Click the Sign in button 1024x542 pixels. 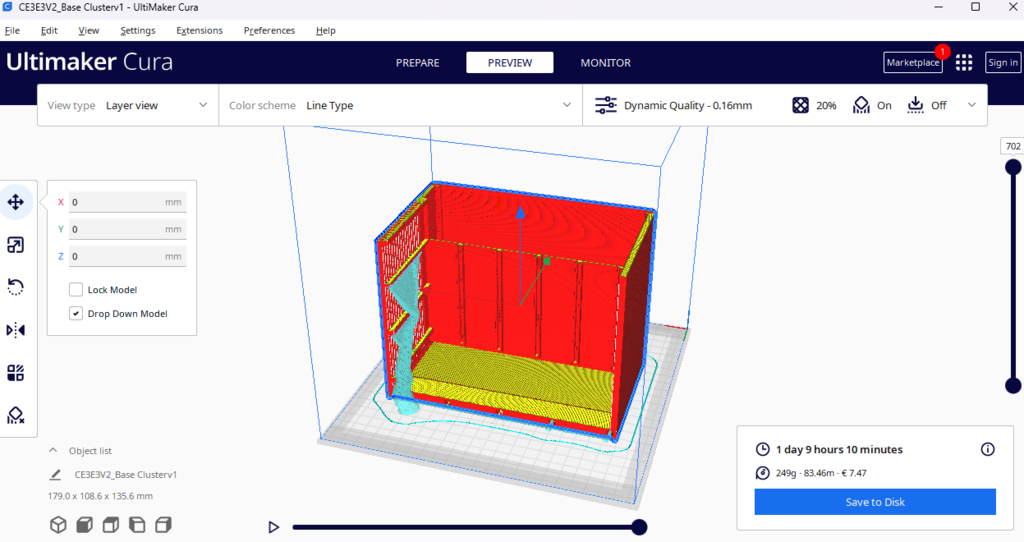pyautogui.click(x=1002, y=62)
